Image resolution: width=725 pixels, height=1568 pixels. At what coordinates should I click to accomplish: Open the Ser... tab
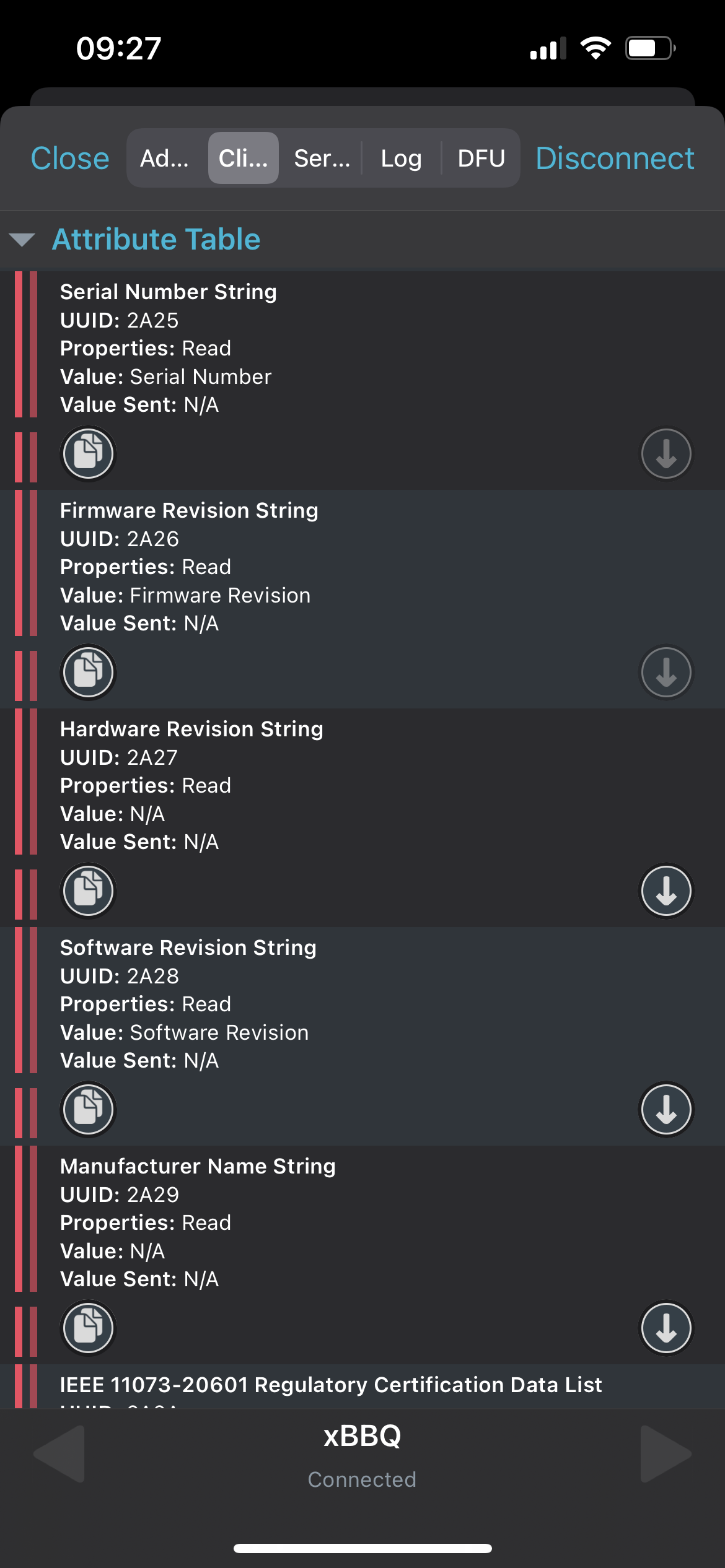click(x=322, y=158)
